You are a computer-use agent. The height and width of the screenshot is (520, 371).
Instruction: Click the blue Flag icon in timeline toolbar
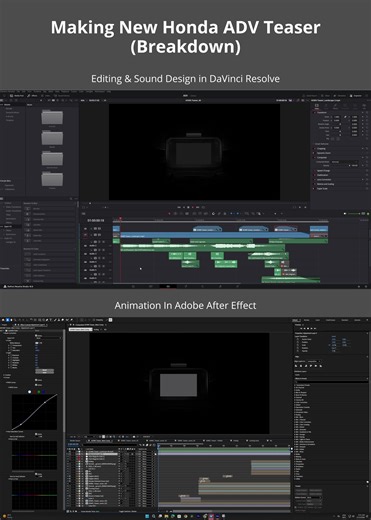[232, 214]
